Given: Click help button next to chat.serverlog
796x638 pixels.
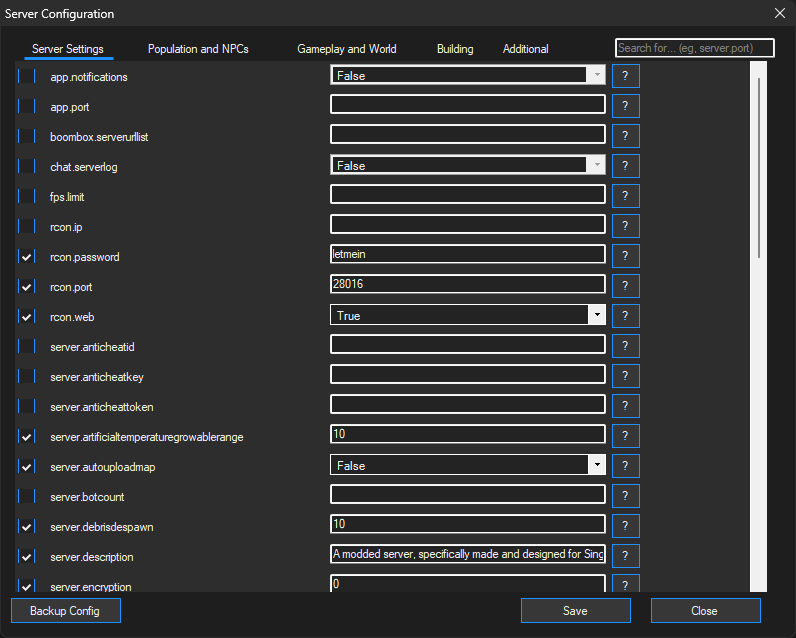Looking at the screenshot, I should click(625, 166).
